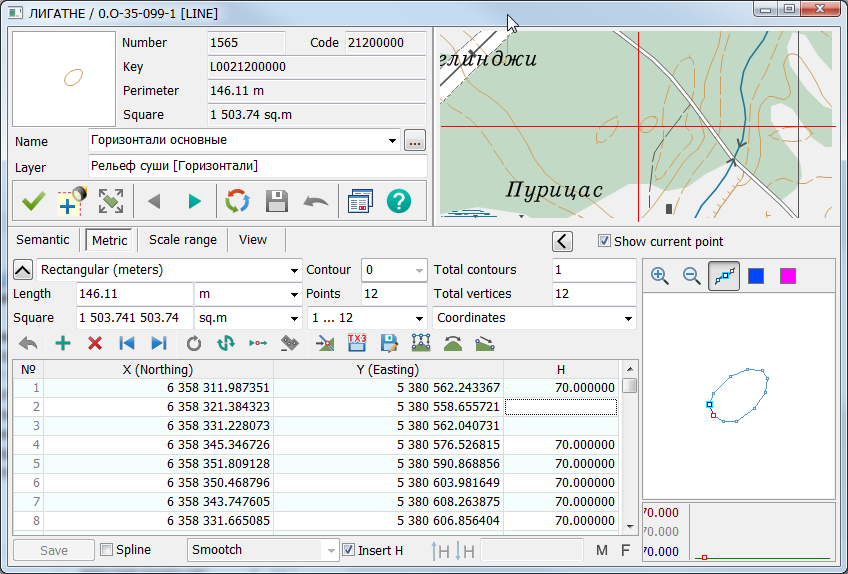Screen dimensions: 848x574
Task: Click the floppy disk save icon
Action: [x=277, y=201]
